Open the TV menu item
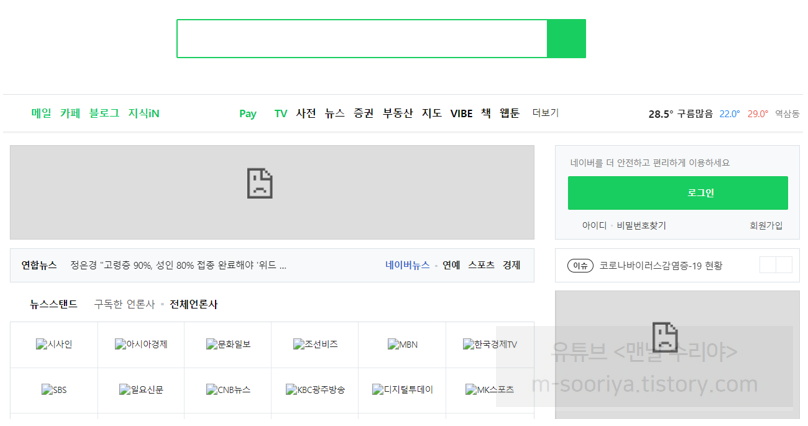This screenshot has height=426, width=808. [281, 113]
